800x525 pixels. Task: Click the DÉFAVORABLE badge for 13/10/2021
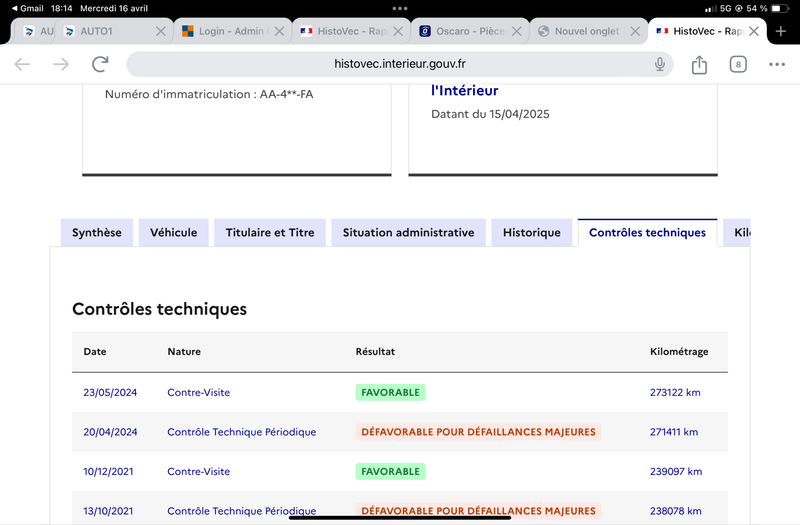478,511
